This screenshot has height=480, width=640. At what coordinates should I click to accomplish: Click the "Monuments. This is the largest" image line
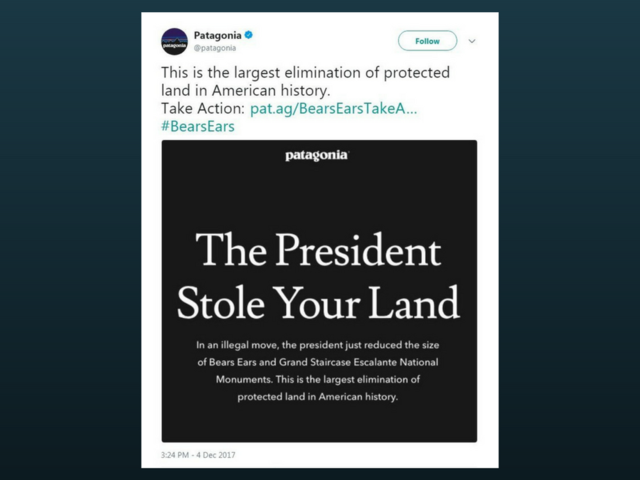click(318, 379)
